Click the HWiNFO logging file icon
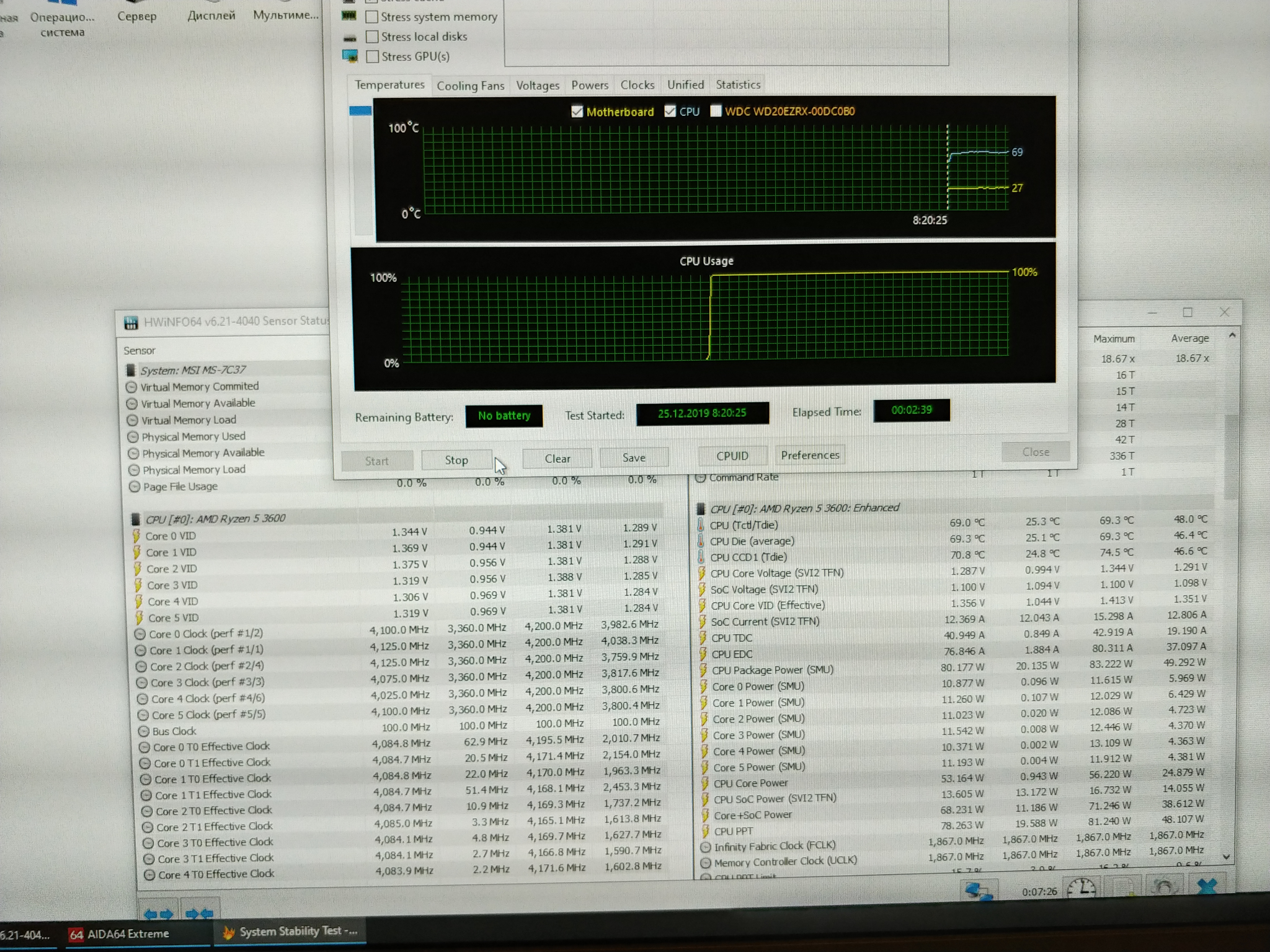This screenshot has height=952, width=1270. (x=1124, y=888)
